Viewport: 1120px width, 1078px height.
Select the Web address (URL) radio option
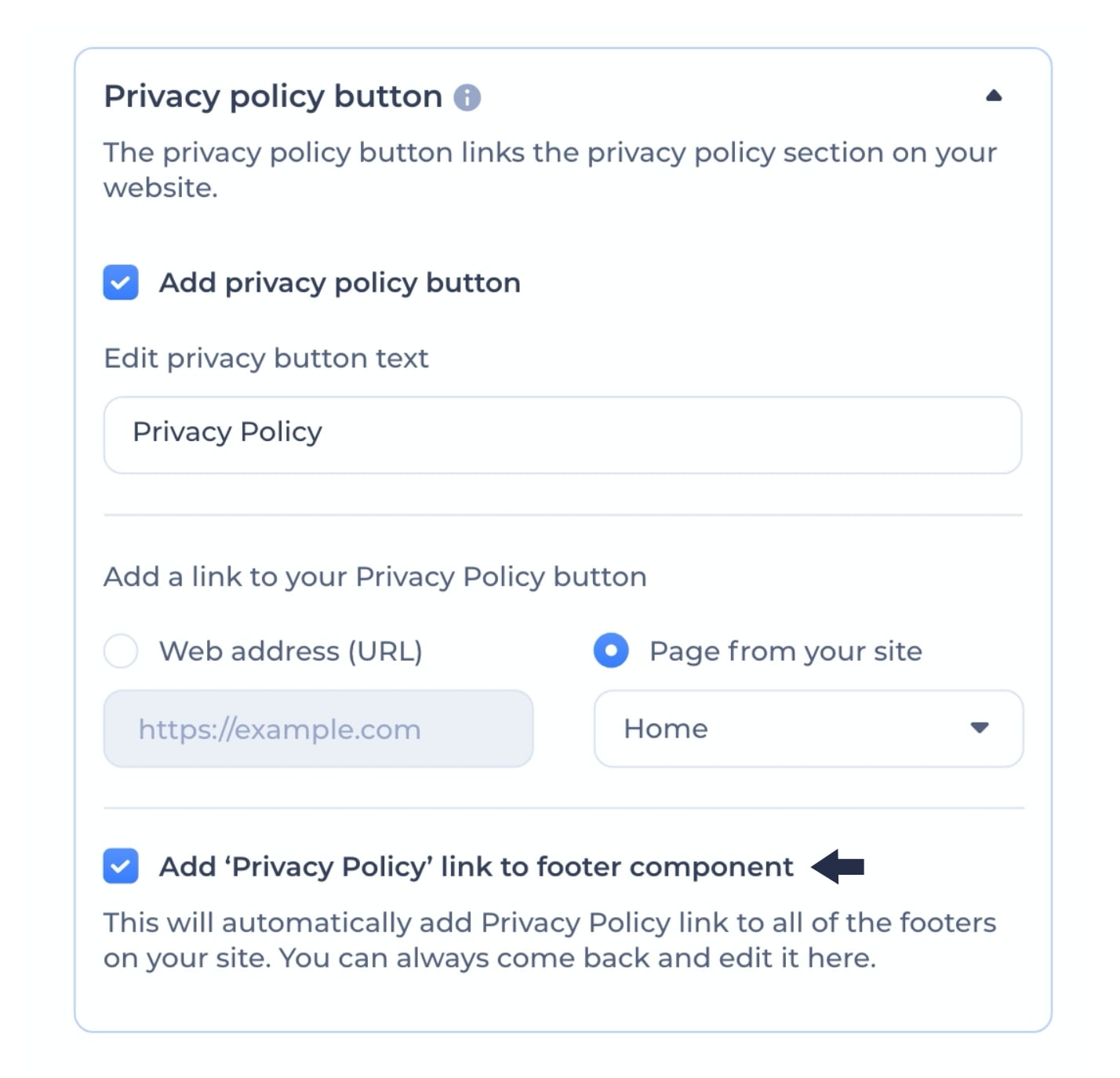(x=120, y=650)
